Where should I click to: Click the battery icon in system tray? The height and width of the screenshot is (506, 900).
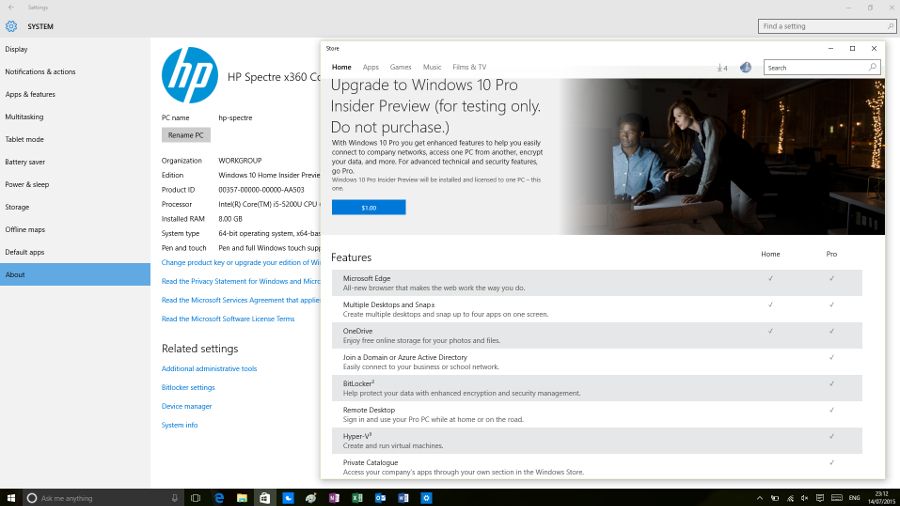tap(775, 498)
